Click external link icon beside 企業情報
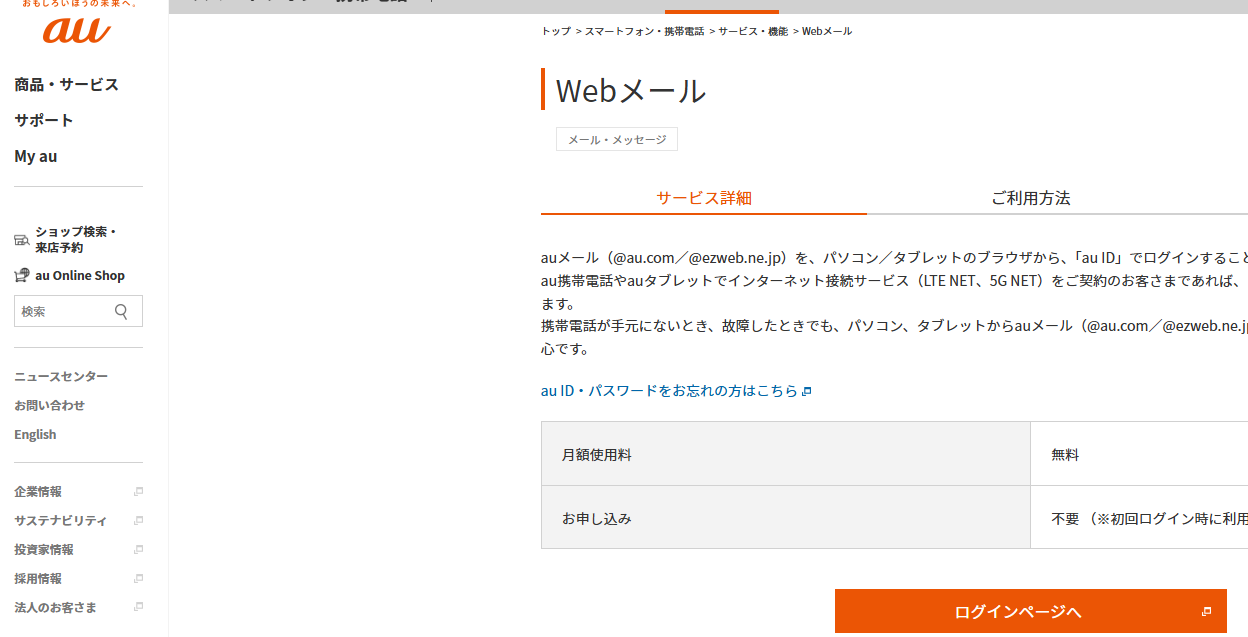 (x=138, y=492)
